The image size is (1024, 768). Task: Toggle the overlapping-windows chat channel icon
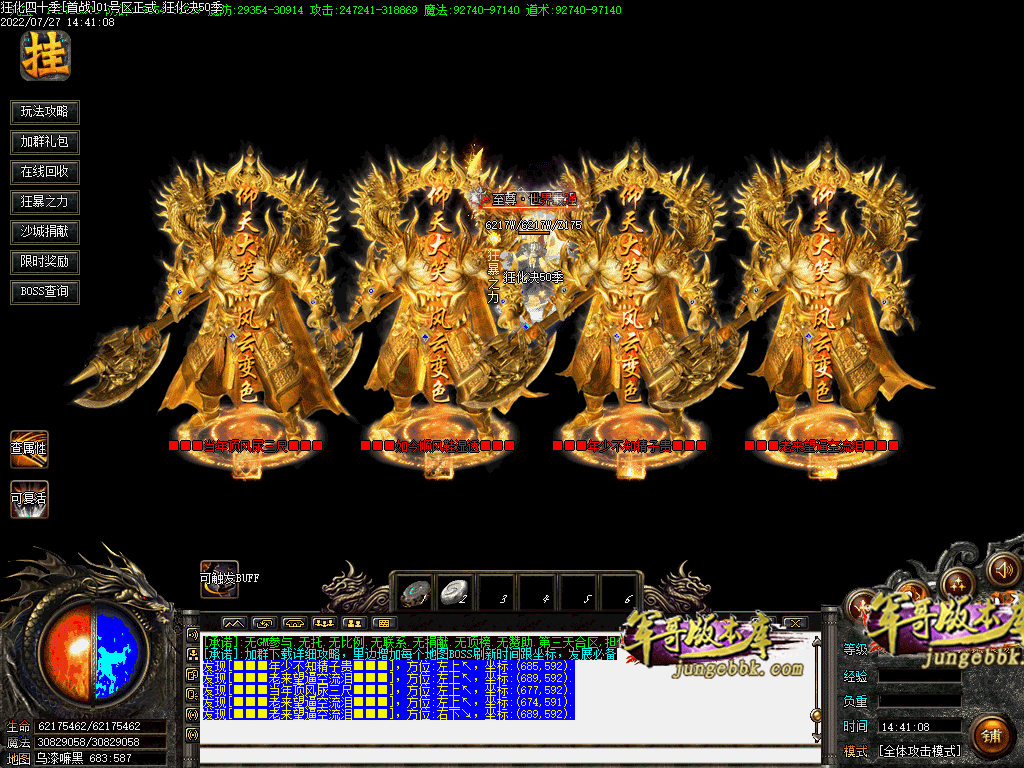(x=192, y=674)
